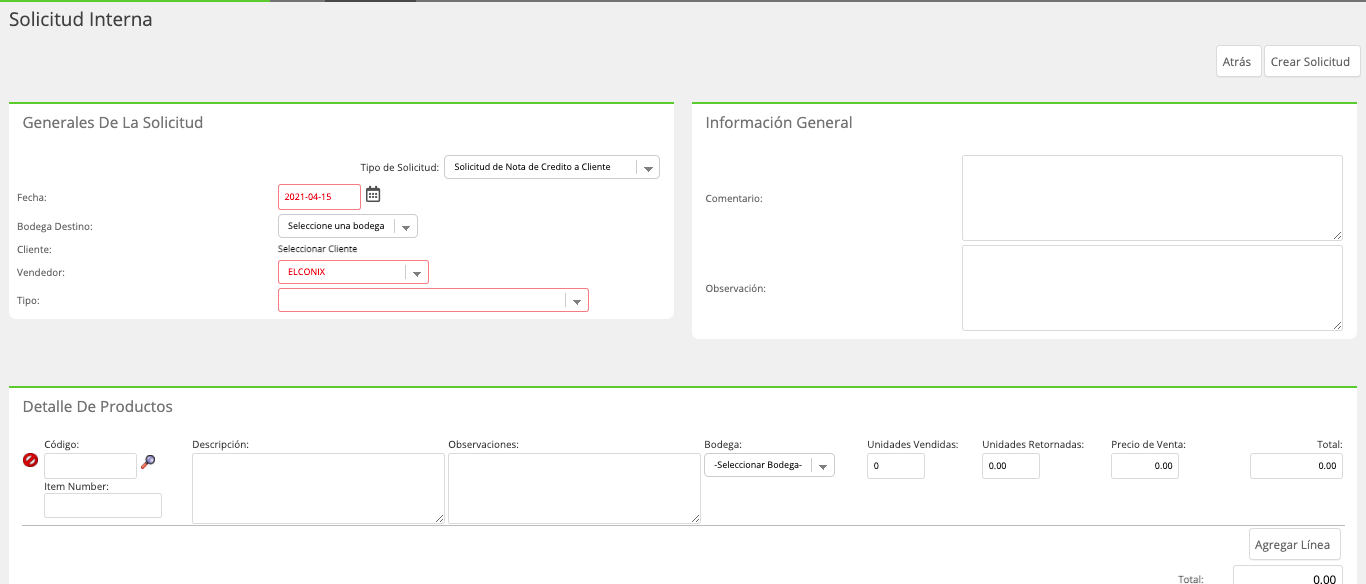
Task: Open the Vendedor dropdown showing ELCONIX
Action: pos(353,272)
